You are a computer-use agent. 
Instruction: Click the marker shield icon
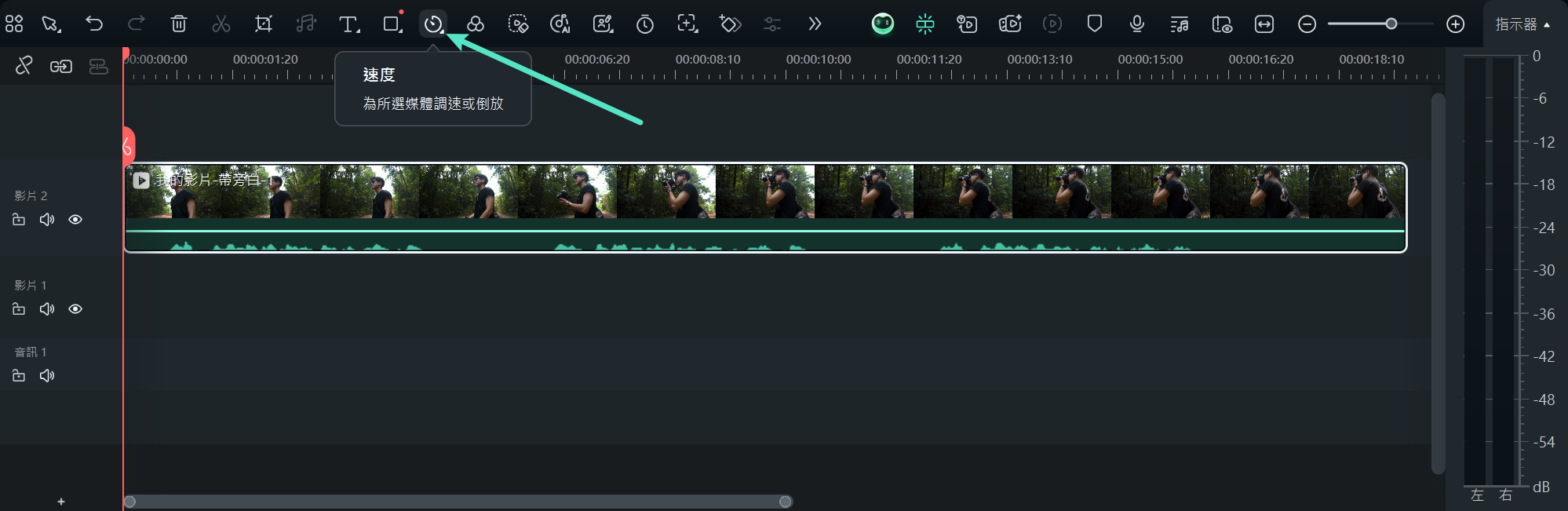1095,24
